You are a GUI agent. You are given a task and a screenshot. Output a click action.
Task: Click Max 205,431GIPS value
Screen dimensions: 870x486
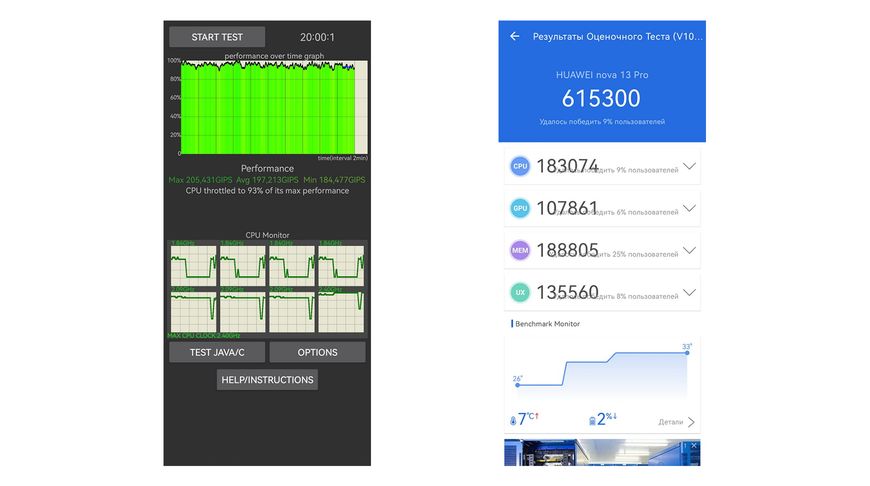click(x=200, y=180)
